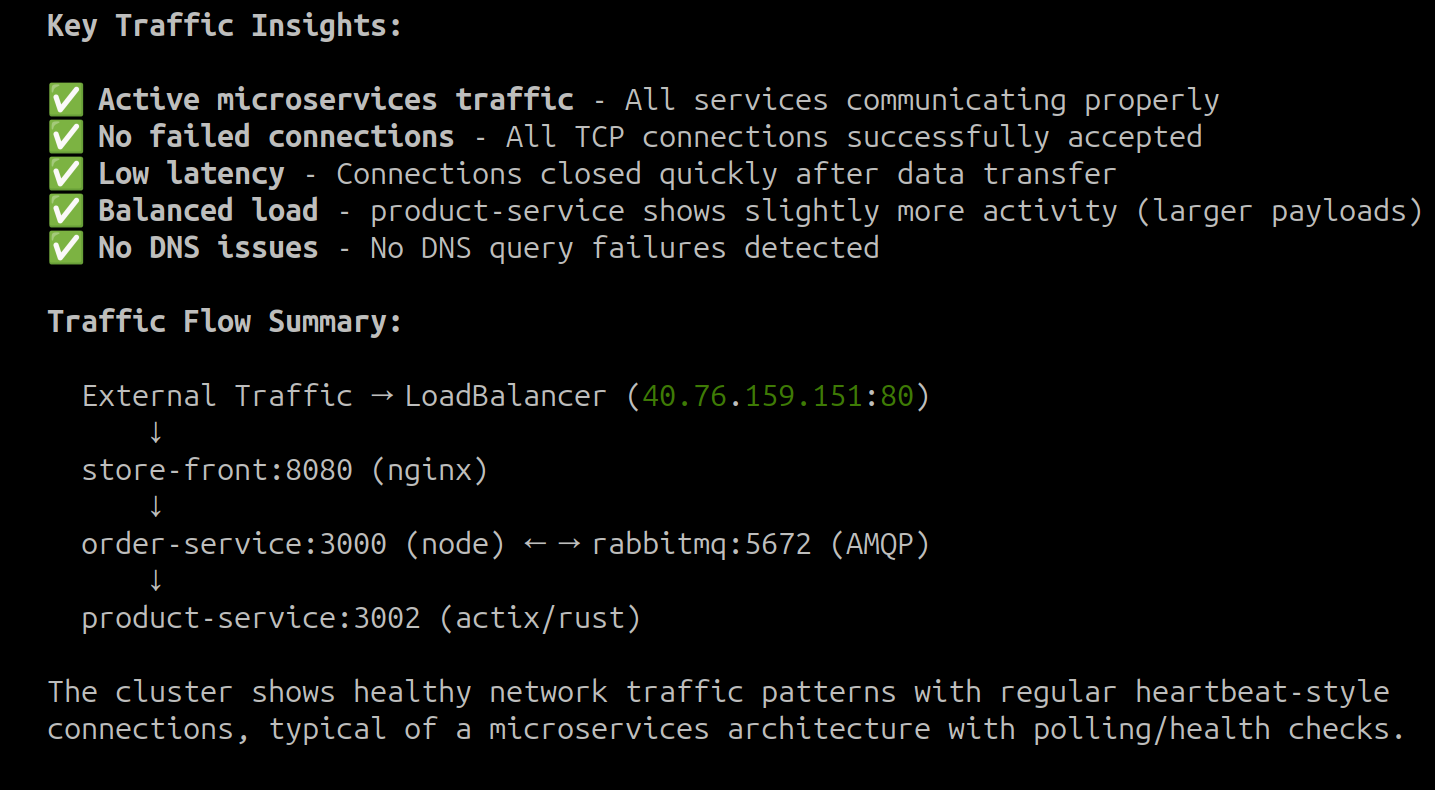Click the checkmark beside Balanced load
This screenshot has width=1435, height=790.
click(65, 211)
